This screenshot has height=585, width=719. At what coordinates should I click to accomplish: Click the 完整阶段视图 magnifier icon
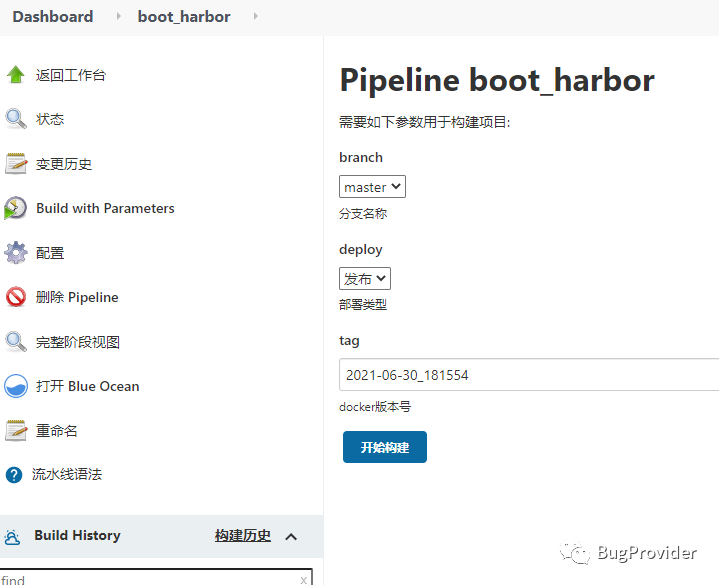(x=16, y=342)
